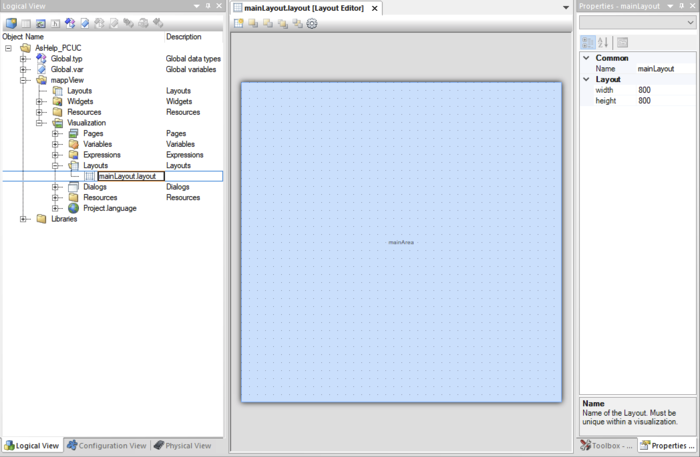Click the second overlapping-squares icon in Layout Editor toolbar
This screenshot has height=457, width=700.
click(x=268, y=23)
